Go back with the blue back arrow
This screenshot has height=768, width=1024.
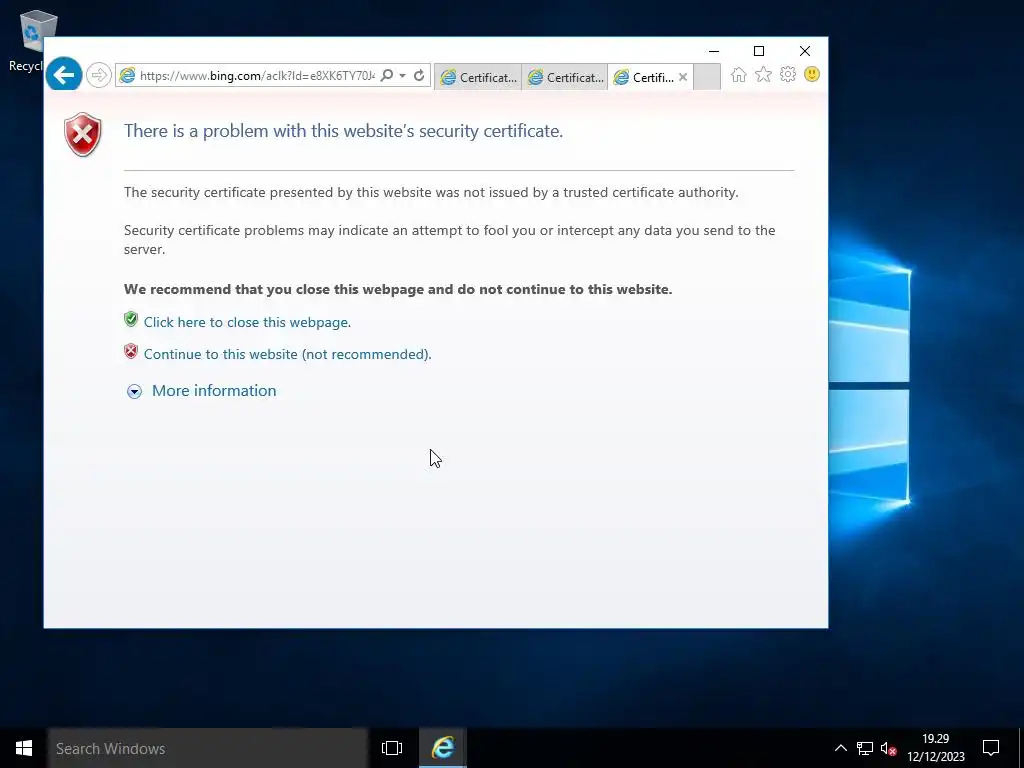point(64,75)
